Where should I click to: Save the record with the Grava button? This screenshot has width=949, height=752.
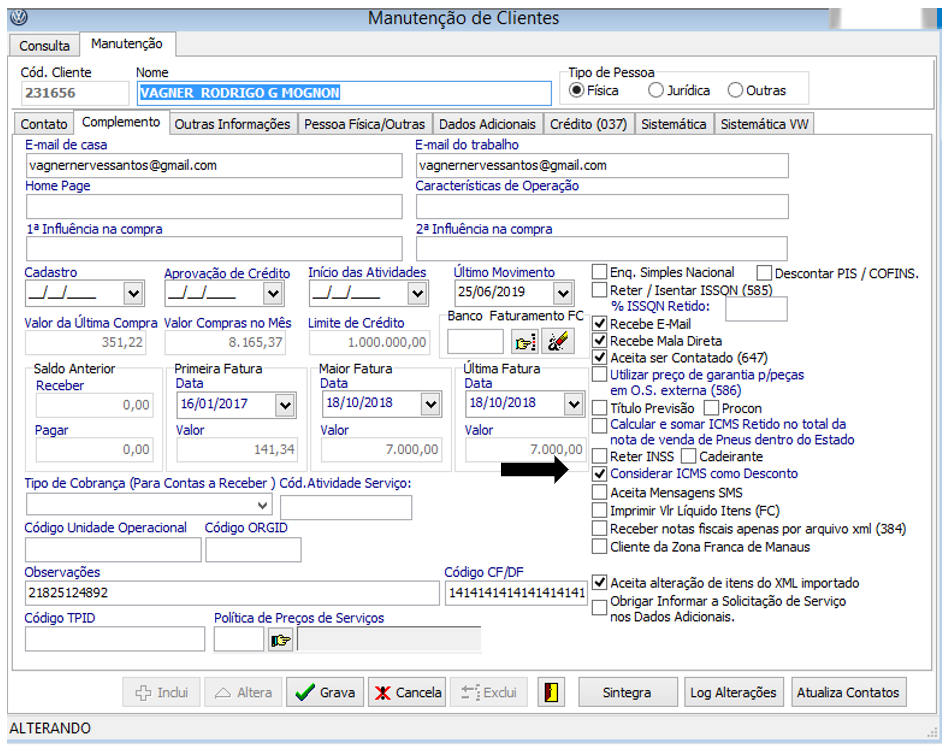pyautogui.click(x=325, y=692)
